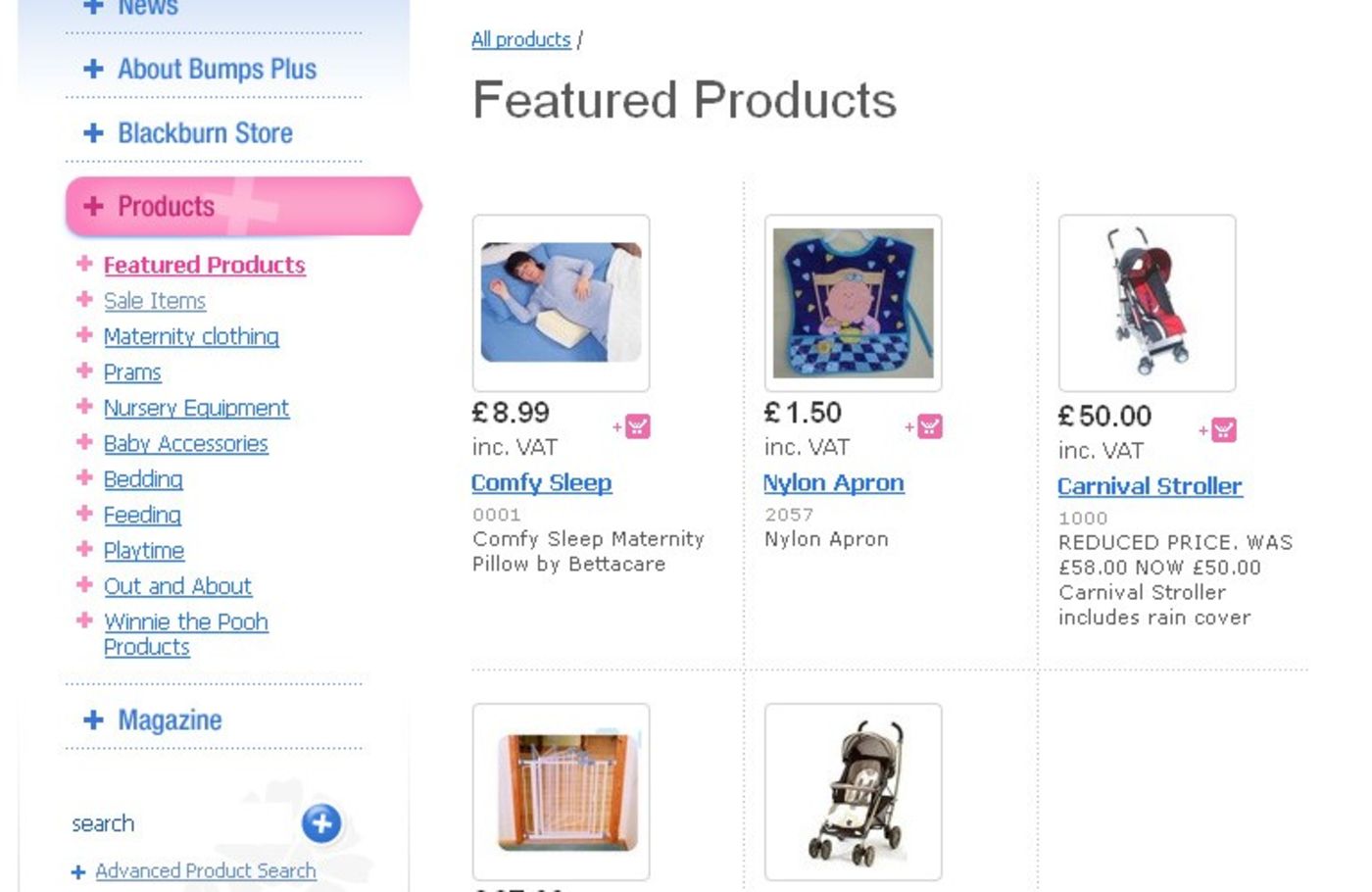Follow the All products breadcrumb link
Image resolution: width=1372 pixels, height=892 pixels.
(520, 39)
